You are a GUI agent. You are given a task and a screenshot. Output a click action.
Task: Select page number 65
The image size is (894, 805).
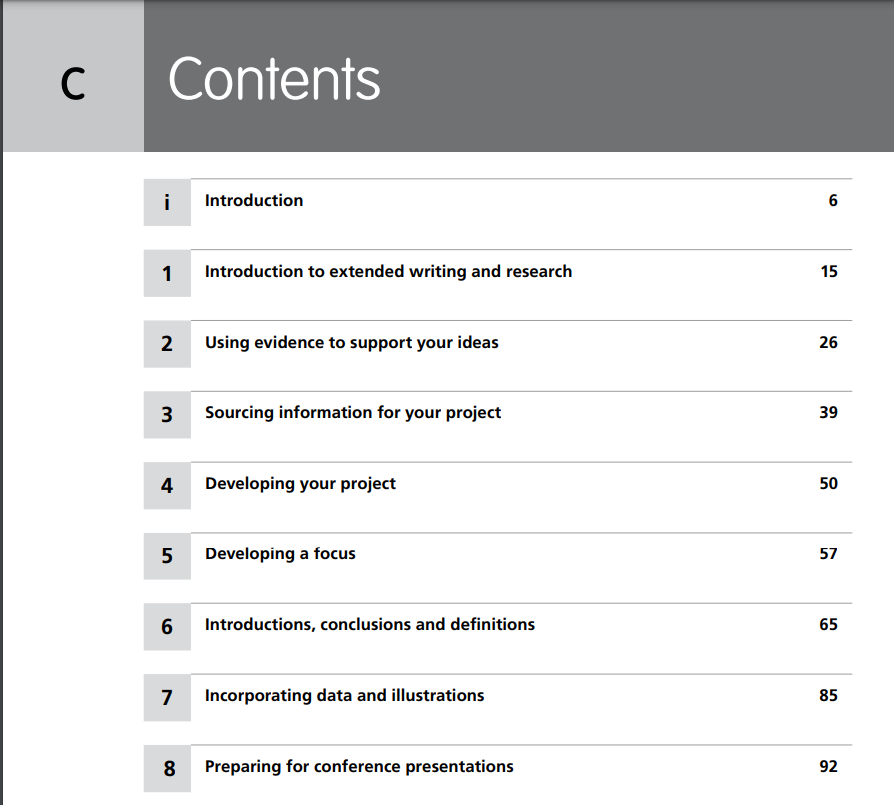pyautogui.click(x=828, y=625)
